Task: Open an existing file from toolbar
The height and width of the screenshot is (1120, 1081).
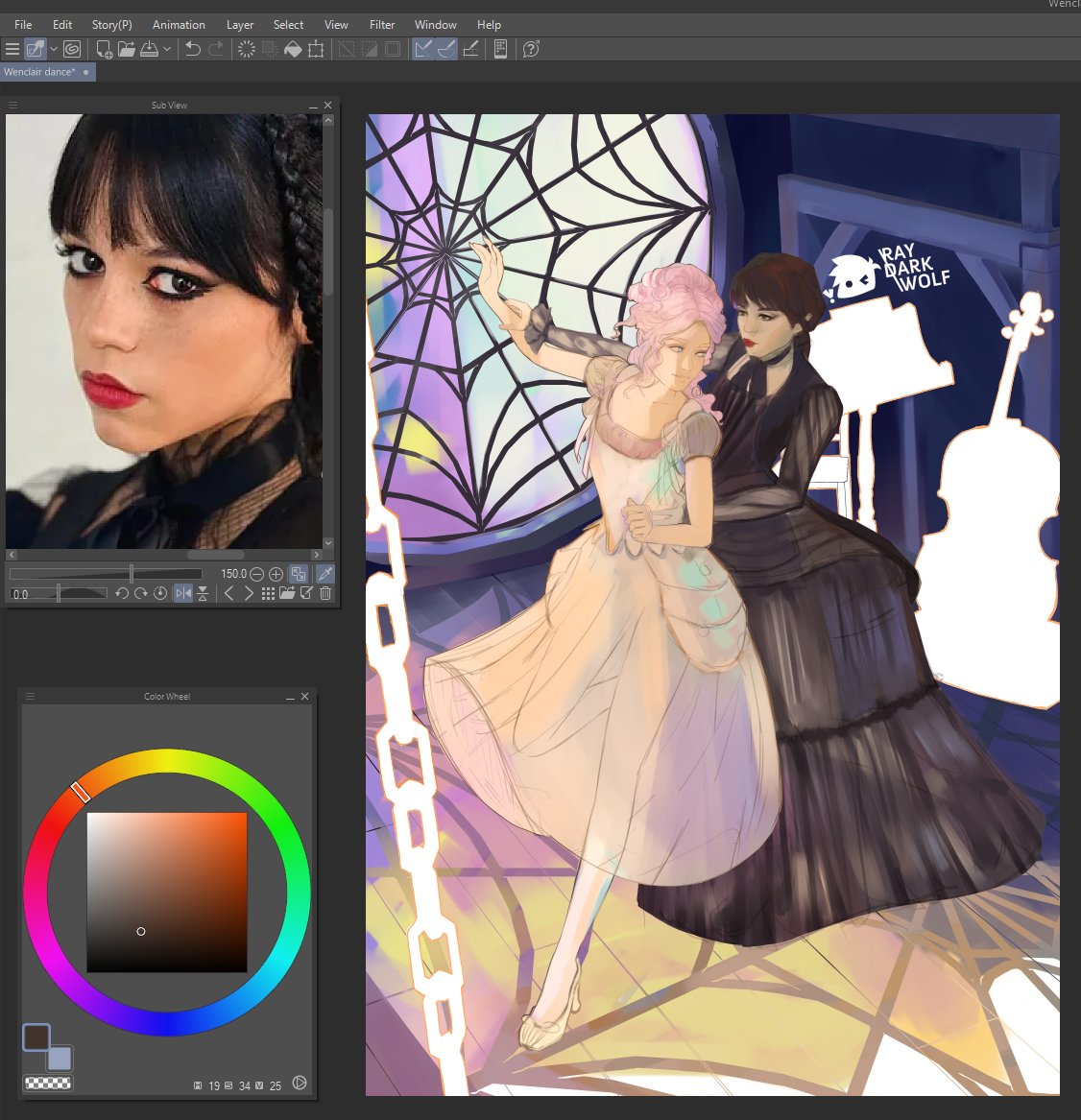Action: (x=127, y=49)
